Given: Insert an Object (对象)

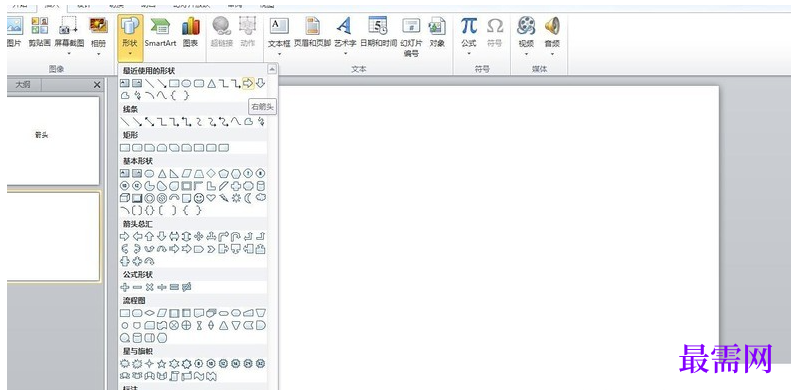Looking at the screenshot, I should click(437, 32).
